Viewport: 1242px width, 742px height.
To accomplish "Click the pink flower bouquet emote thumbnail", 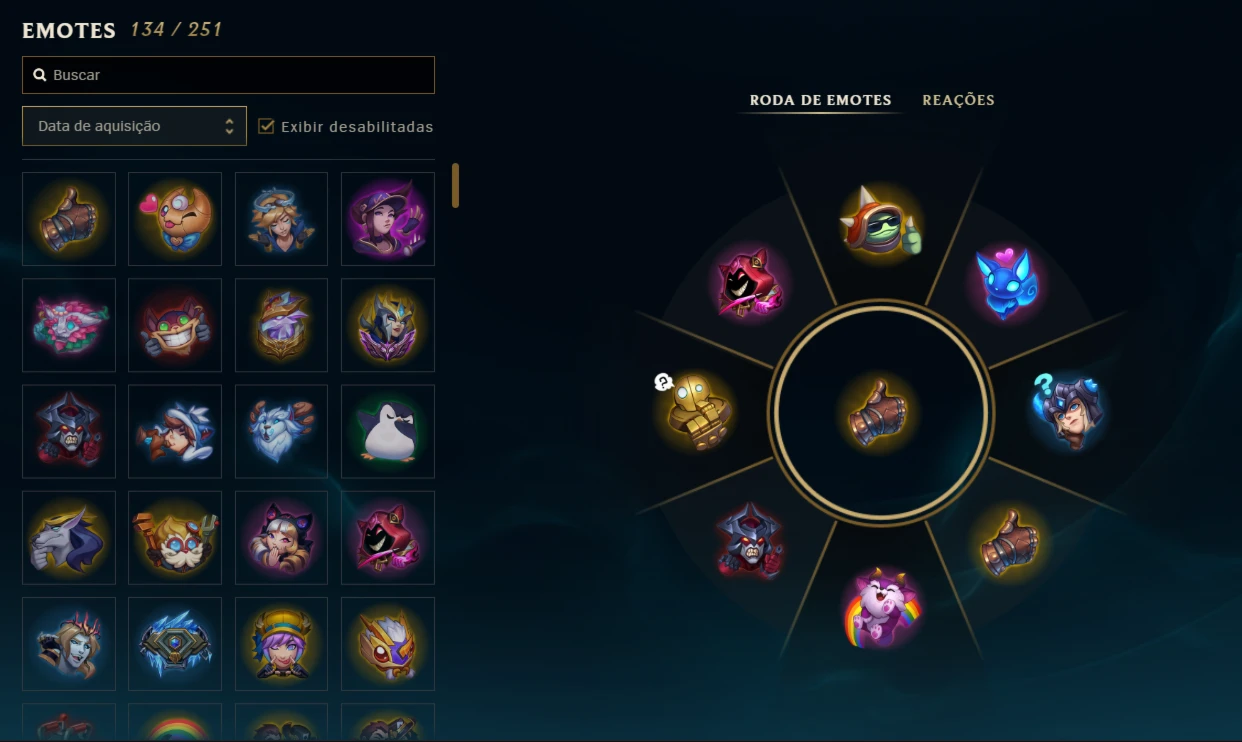I will [69, 325].
